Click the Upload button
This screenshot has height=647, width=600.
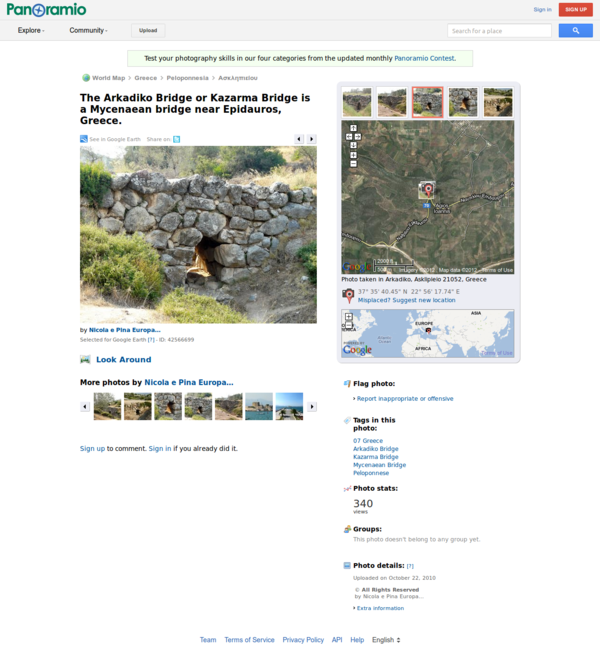tap(148, 31)
